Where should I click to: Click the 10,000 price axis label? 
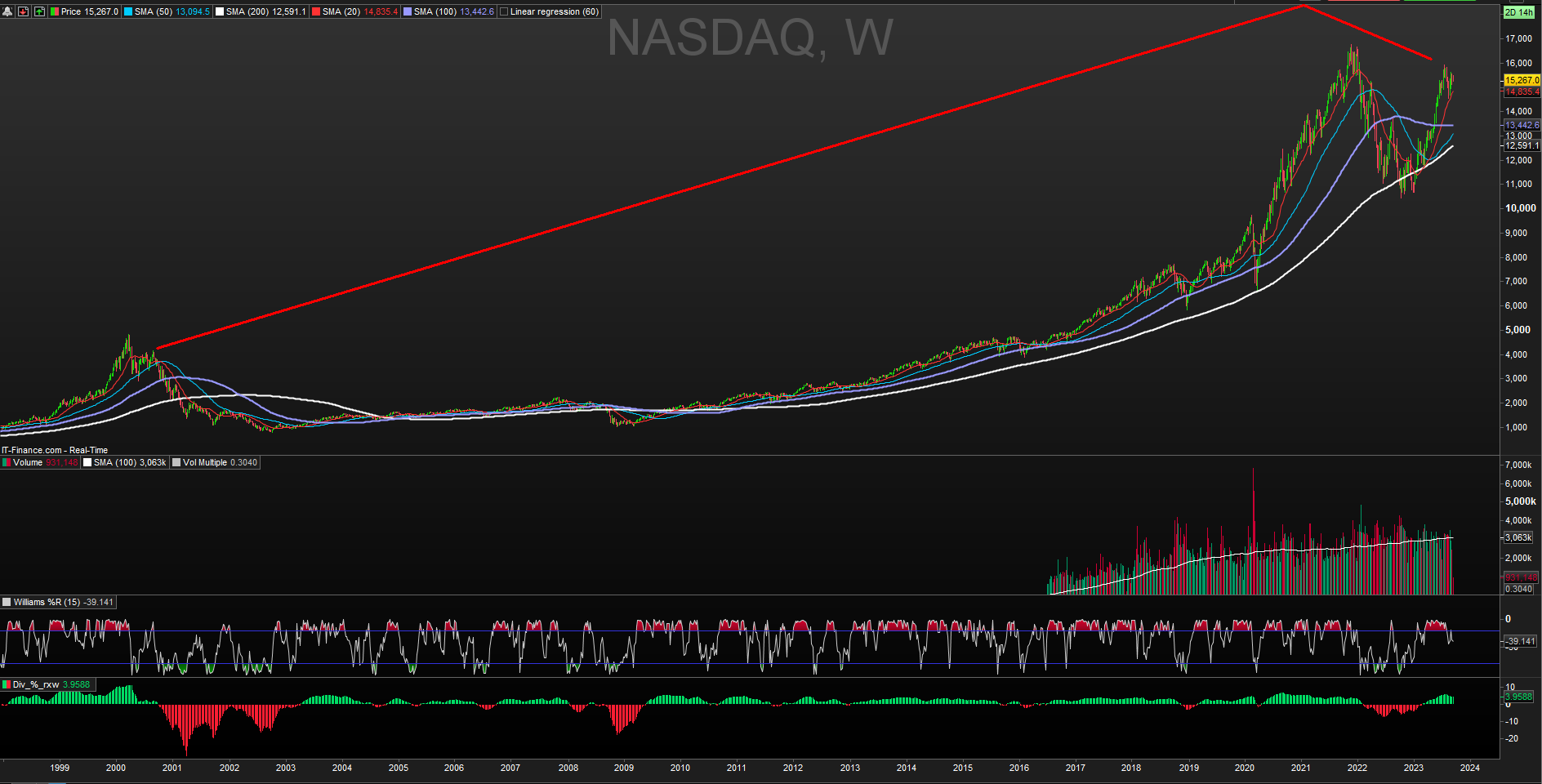point(1521,208)
